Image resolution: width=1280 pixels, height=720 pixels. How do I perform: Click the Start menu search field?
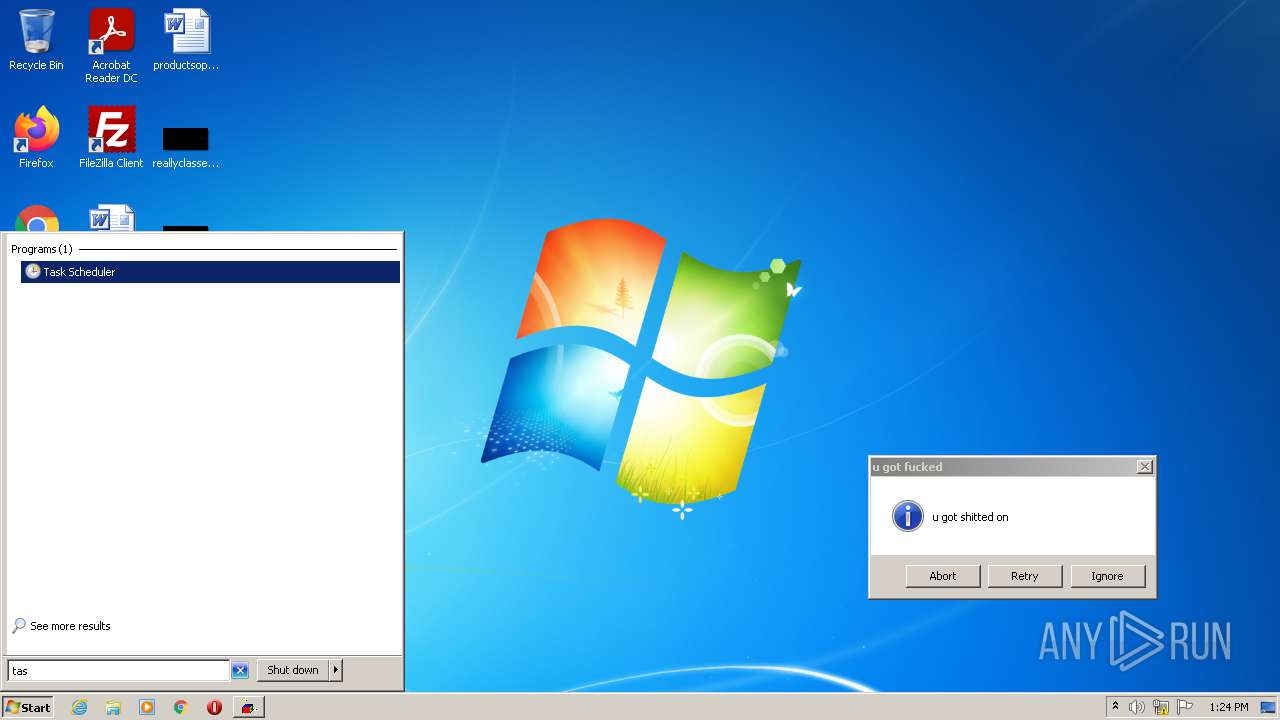(118, 670)
